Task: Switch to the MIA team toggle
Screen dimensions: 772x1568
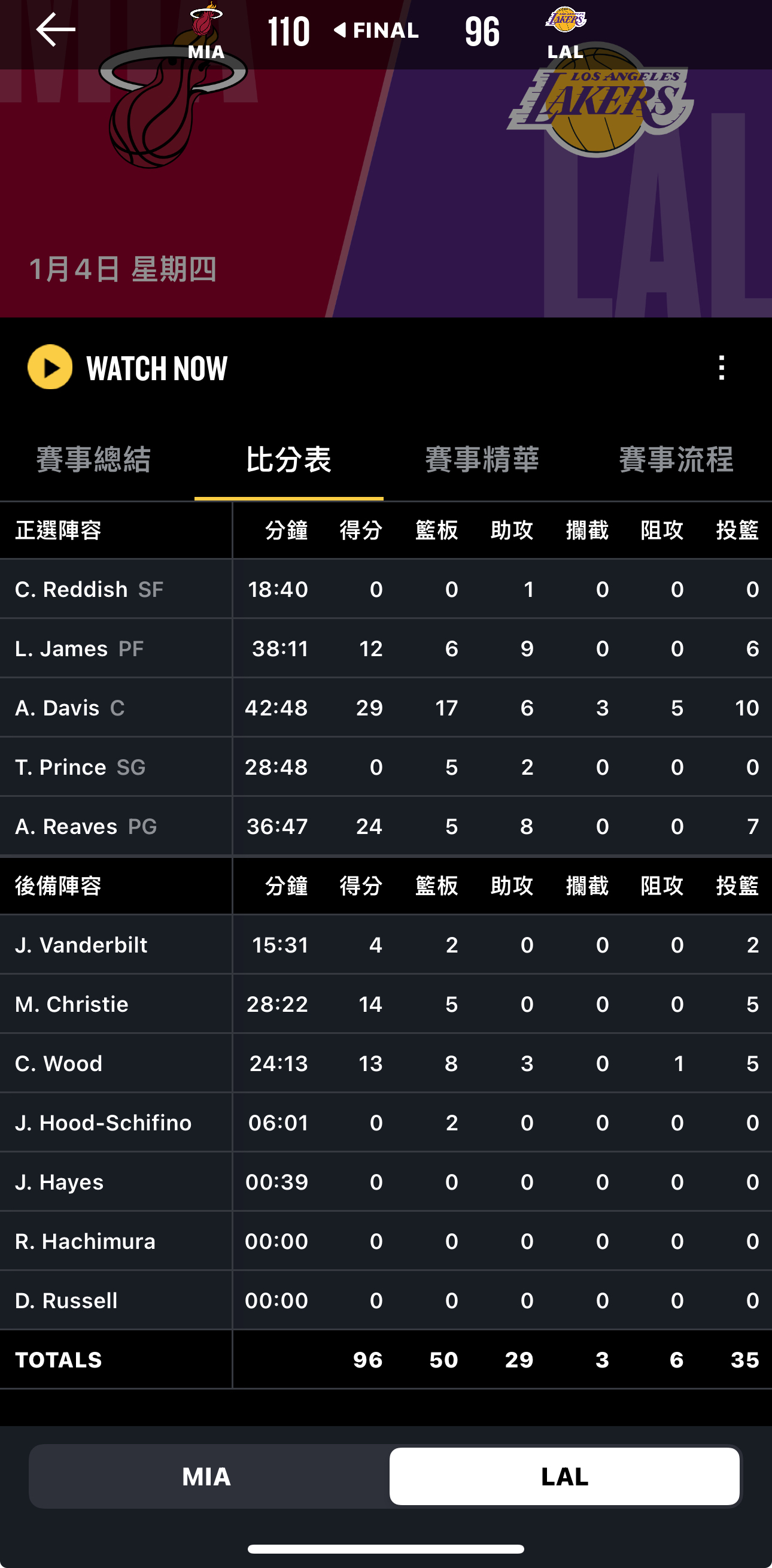Action: (206, 1476)
